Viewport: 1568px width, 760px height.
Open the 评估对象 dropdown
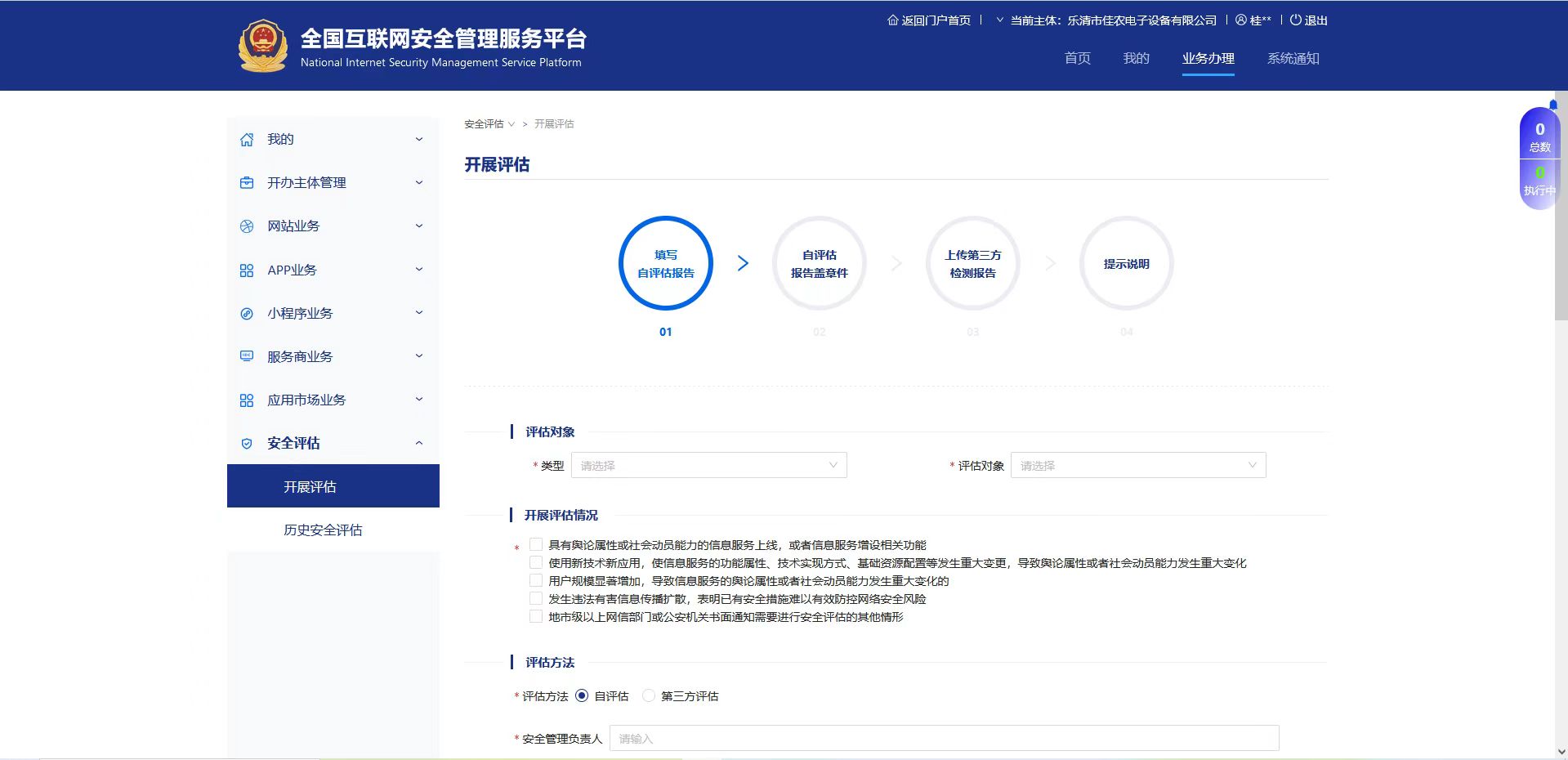click(x=1137, y=465)
